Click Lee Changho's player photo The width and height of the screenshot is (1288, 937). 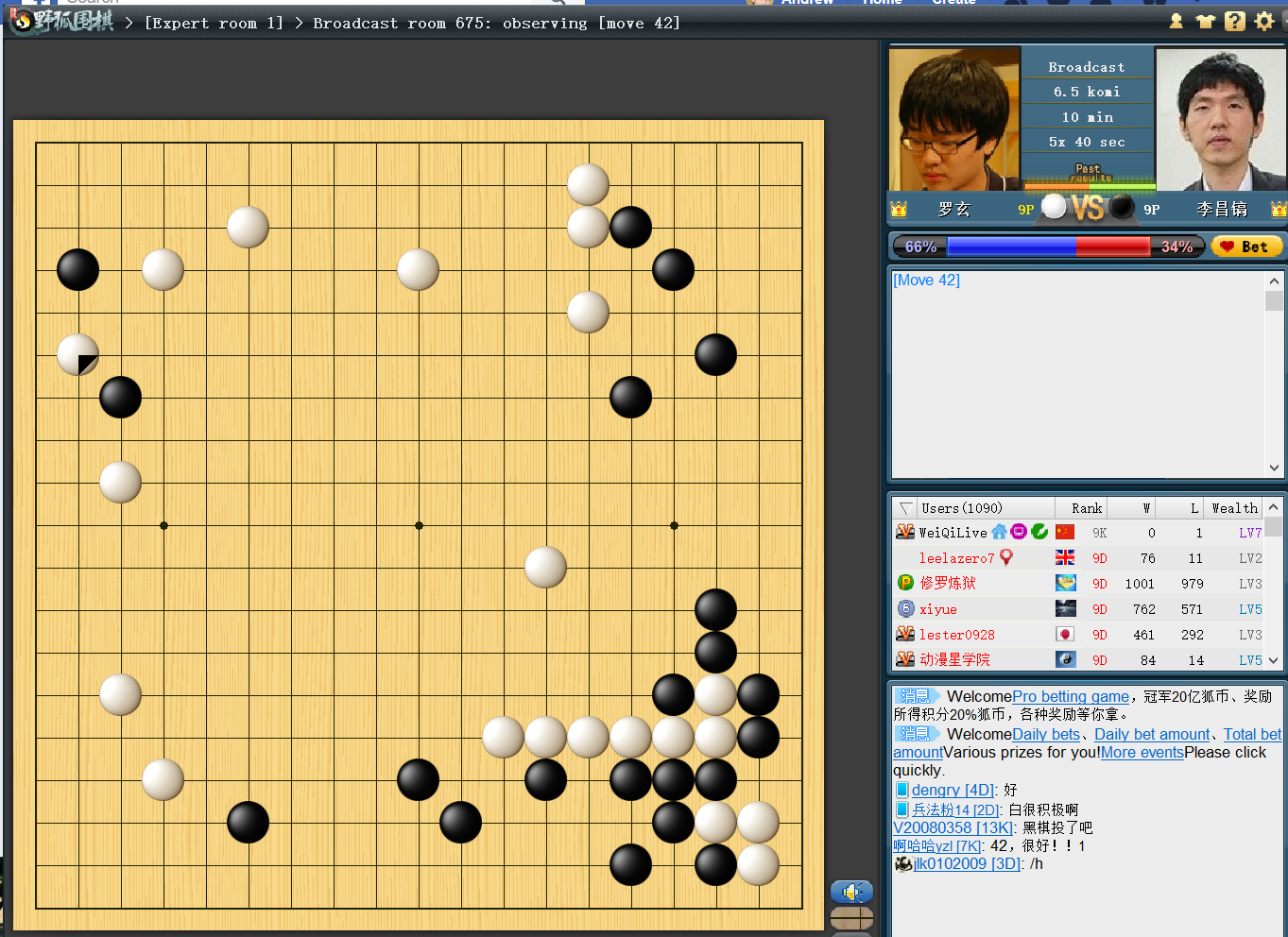coord(1220,120)
